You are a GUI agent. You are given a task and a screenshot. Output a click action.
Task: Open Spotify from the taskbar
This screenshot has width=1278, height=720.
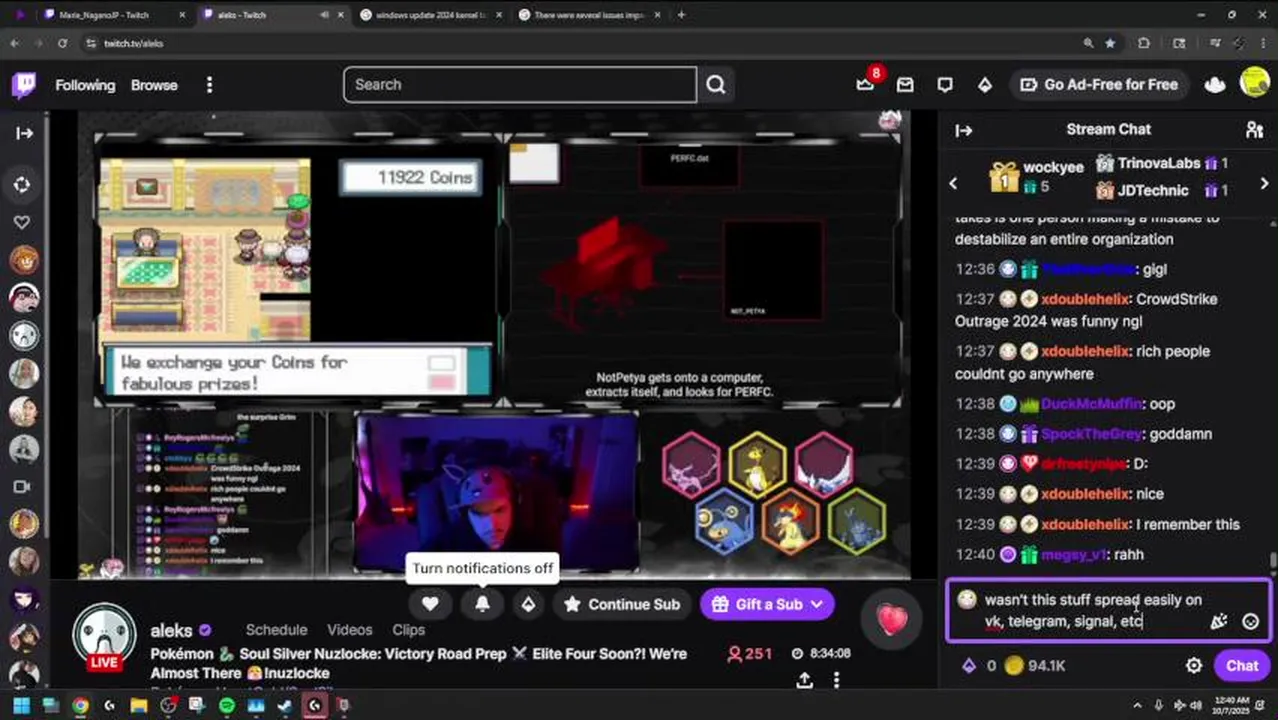(x=227, y=705)
